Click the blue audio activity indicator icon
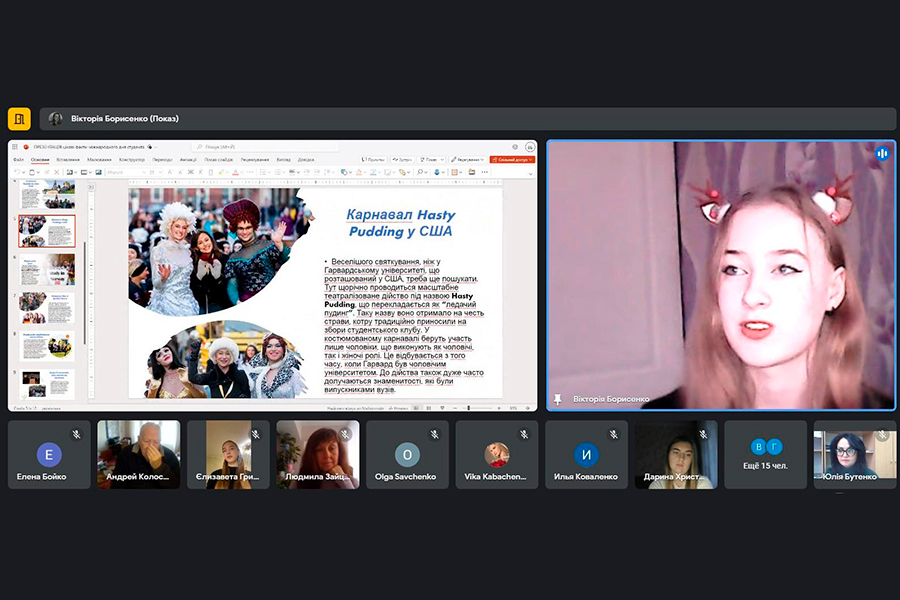The height and width of the screenshot is (600, 900). pyautogui.click(x=882, y=154)
